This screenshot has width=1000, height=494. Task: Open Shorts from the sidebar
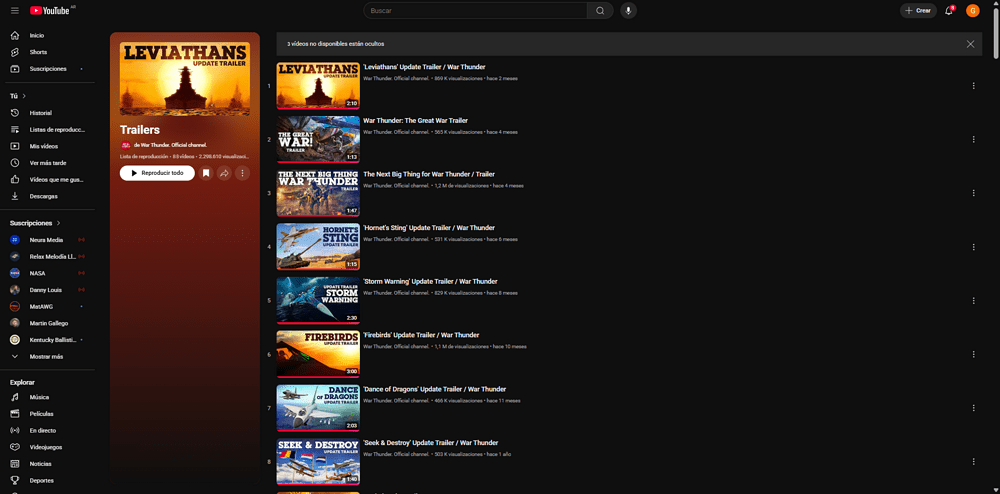[x=38, y=52]
